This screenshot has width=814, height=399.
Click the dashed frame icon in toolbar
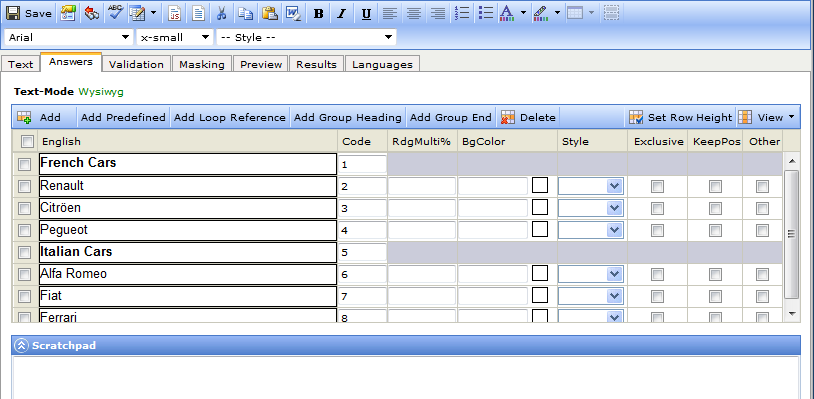pyautogui.click(x=612, y=13)
